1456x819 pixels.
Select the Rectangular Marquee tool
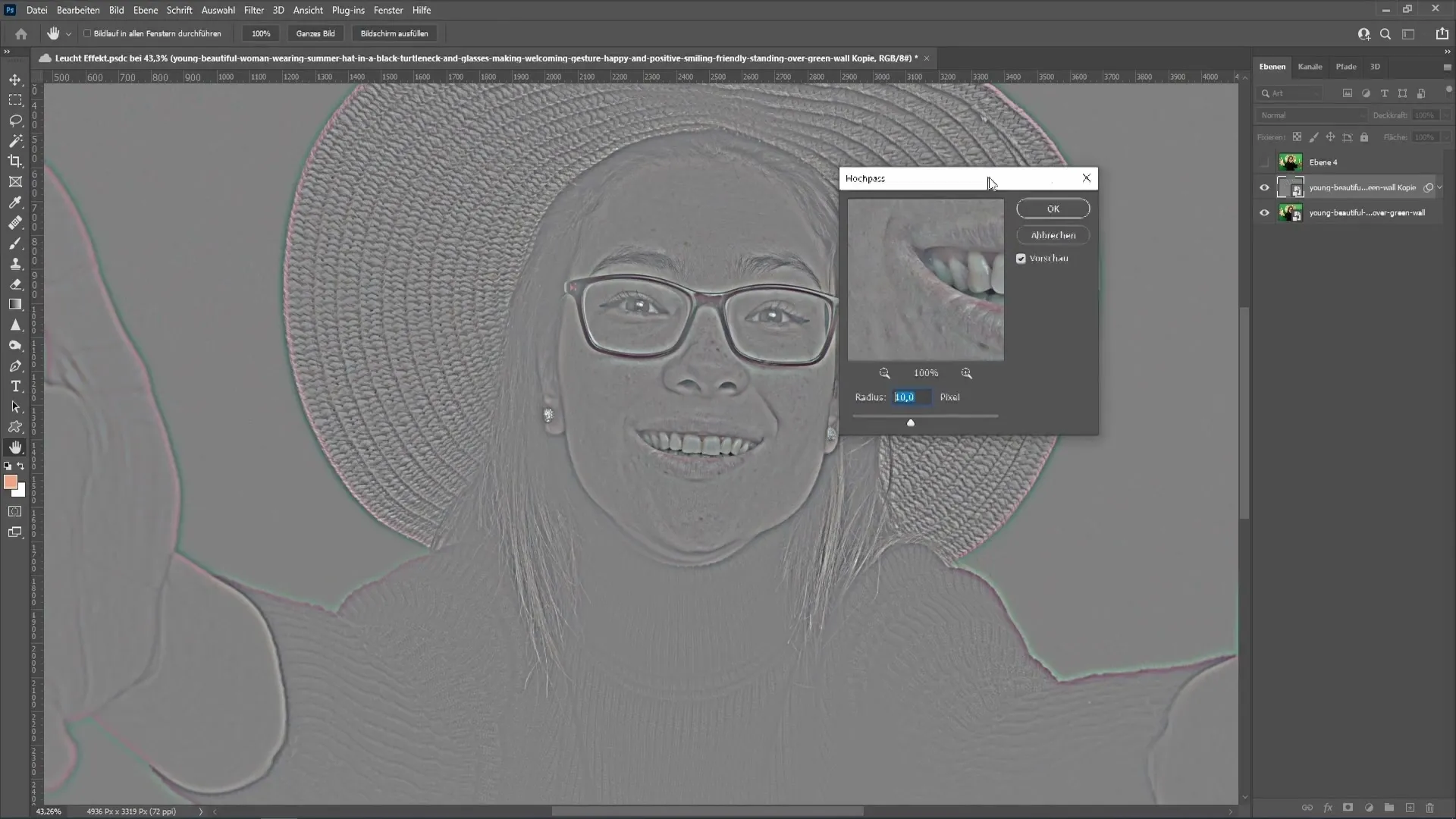click(15, 100)
